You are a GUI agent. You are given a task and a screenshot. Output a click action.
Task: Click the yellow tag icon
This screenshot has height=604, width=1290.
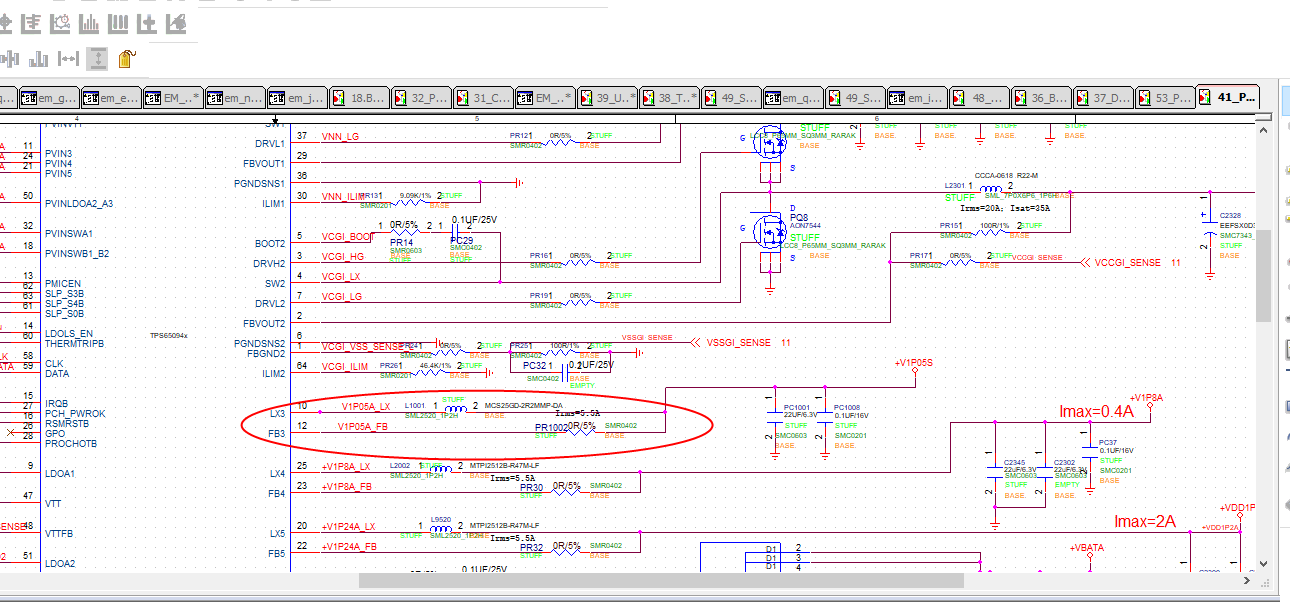click(x=127, y=59)
